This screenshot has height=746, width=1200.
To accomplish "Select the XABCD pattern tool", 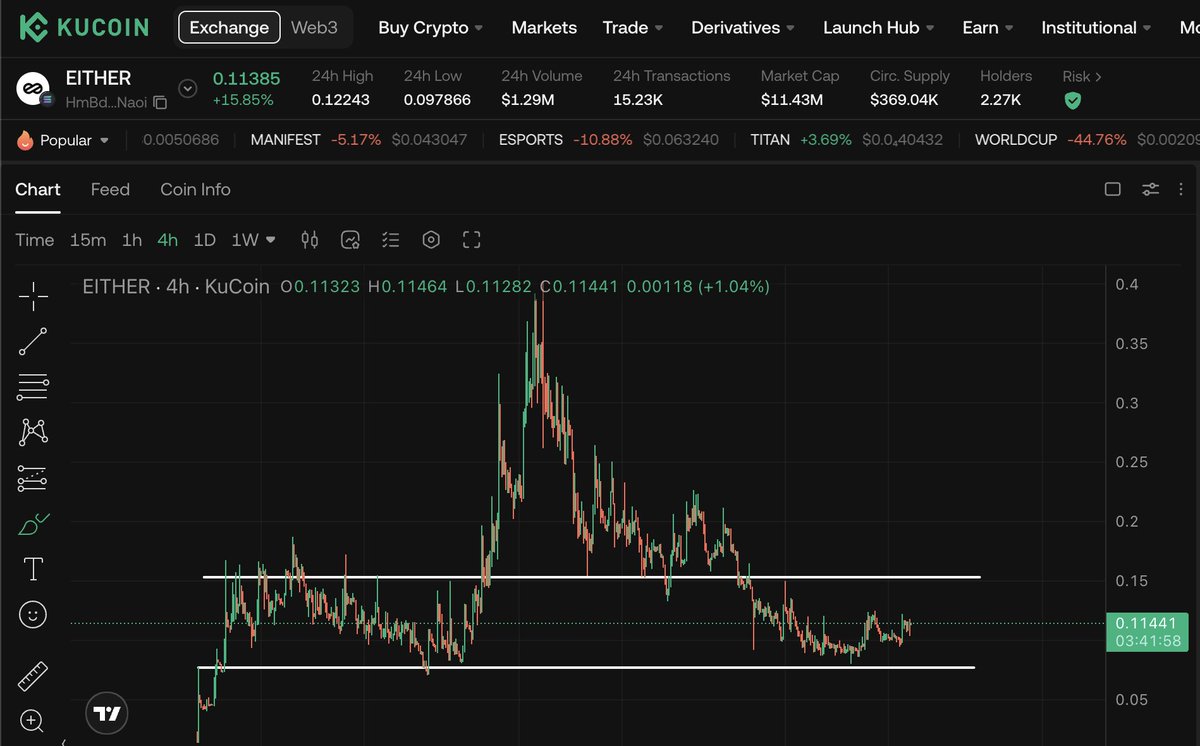I will pos(33,432).
